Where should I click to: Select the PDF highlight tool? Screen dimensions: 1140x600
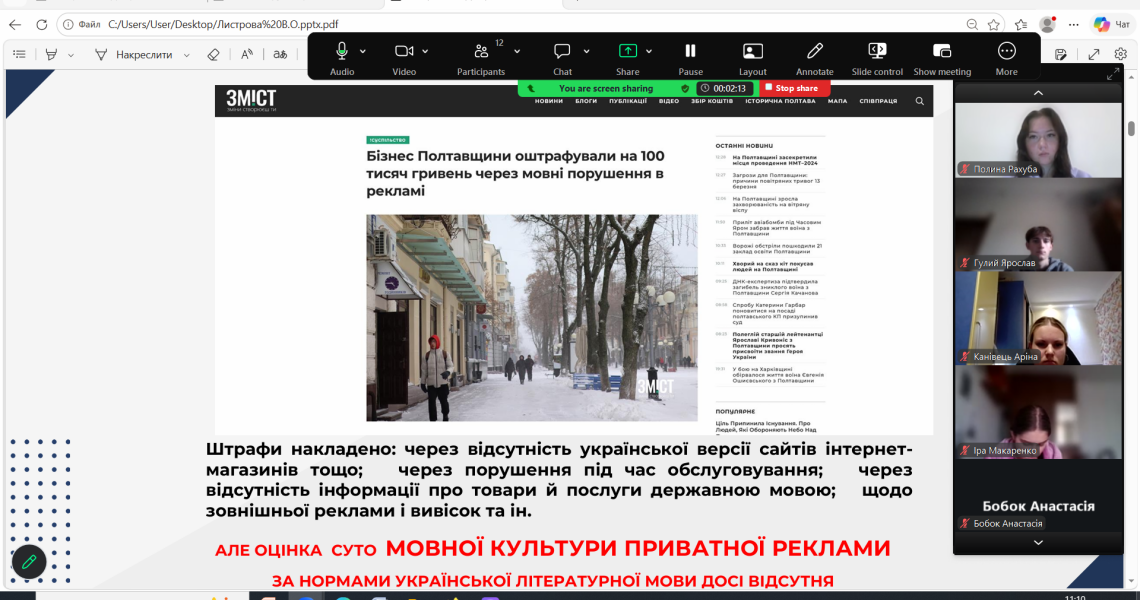(x=51, y=54)
